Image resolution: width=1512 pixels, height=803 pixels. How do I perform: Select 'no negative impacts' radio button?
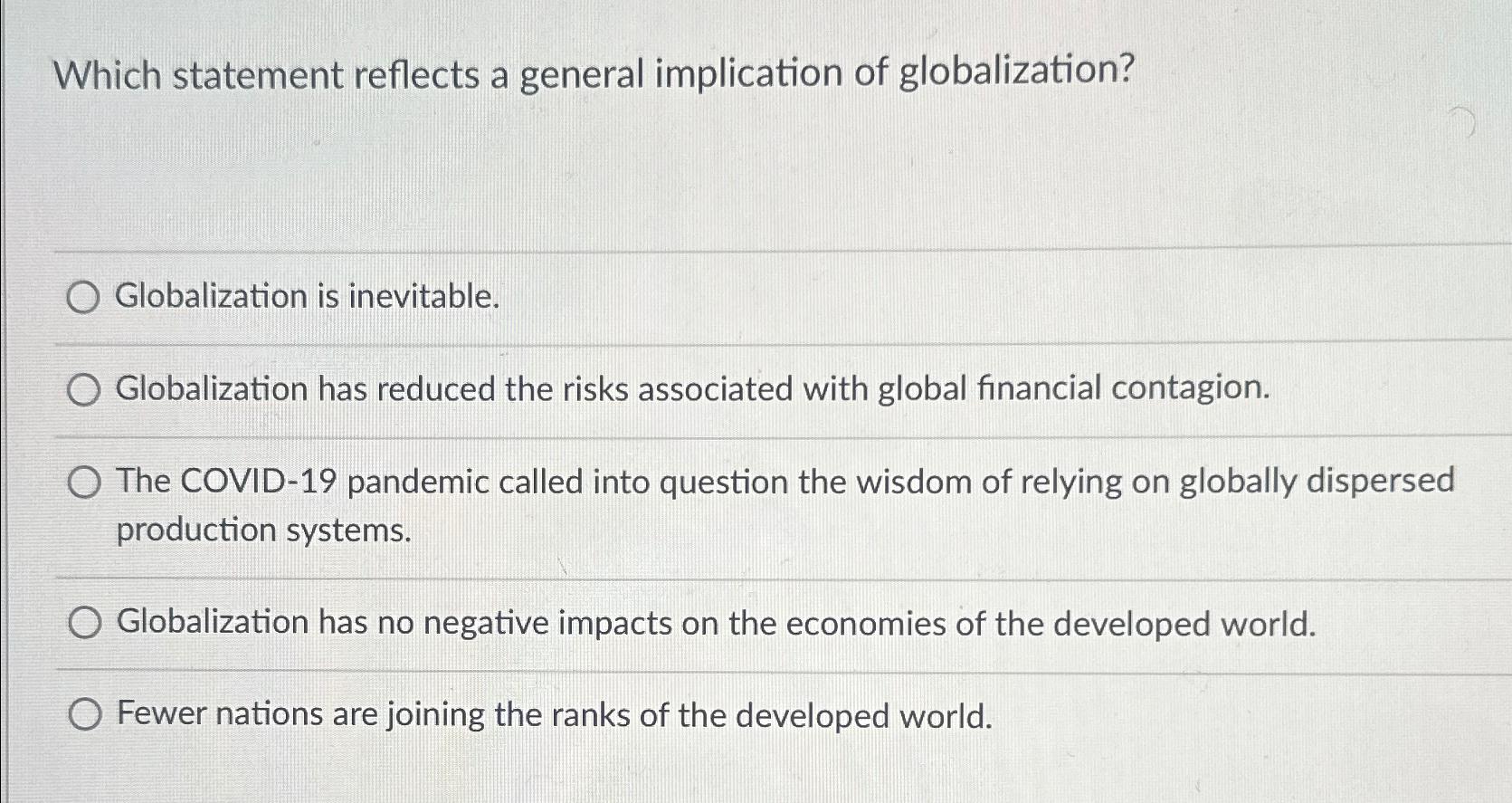(84, 622)
